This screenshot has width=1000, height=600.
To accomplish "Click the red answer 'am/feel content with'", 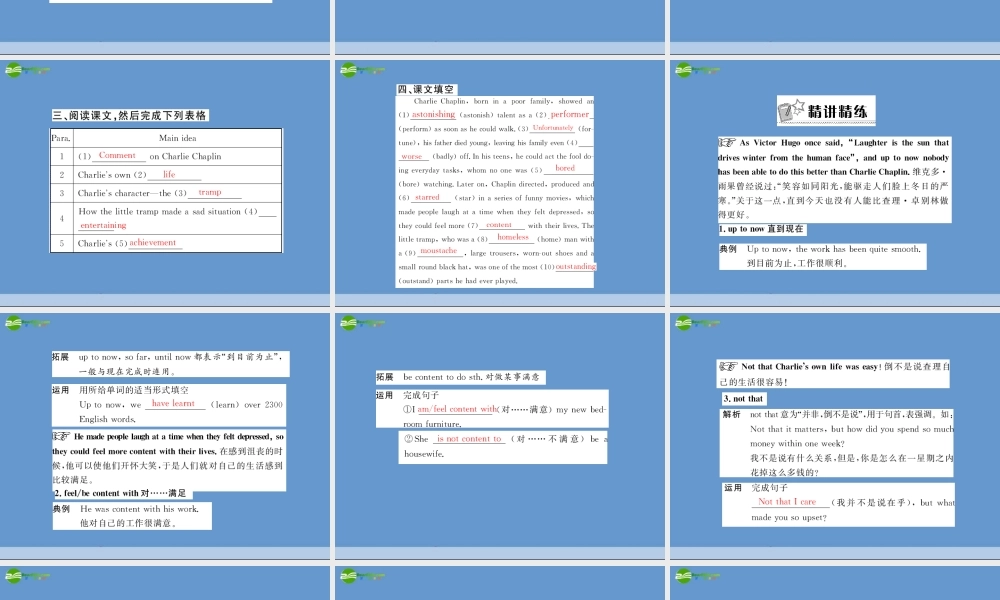I will (457, 409).
